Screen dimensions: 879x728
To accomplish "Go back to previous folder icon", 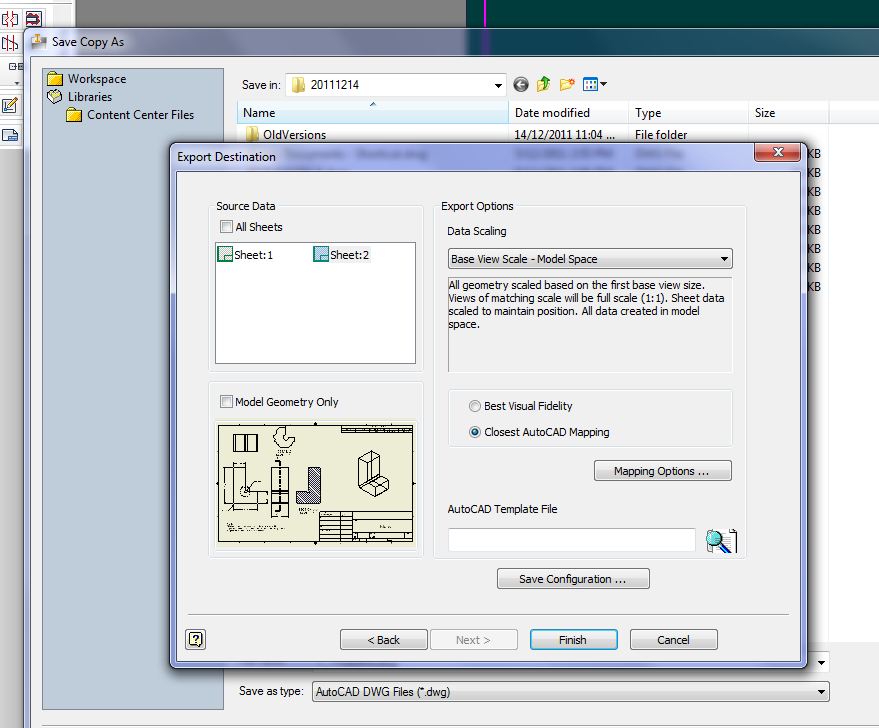I will point(521,85).
